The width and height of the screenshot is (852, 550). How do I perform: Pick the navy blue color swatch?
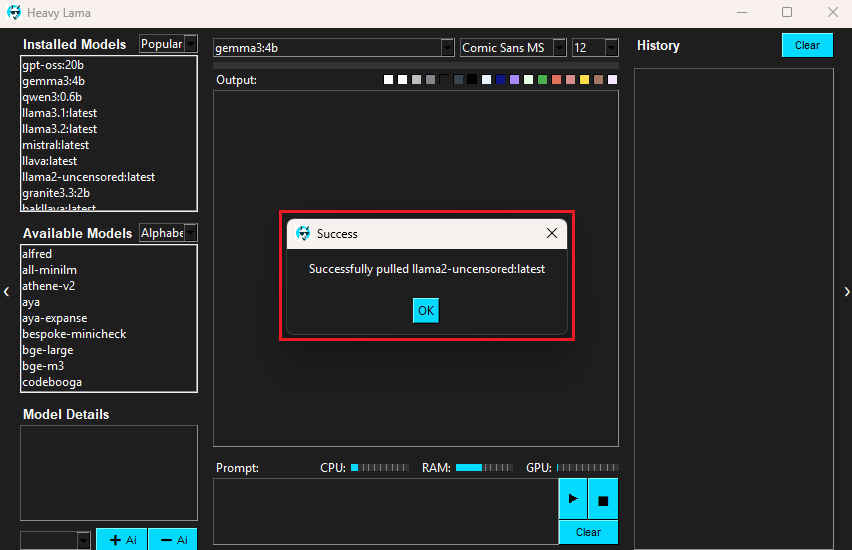click(500, 80)
